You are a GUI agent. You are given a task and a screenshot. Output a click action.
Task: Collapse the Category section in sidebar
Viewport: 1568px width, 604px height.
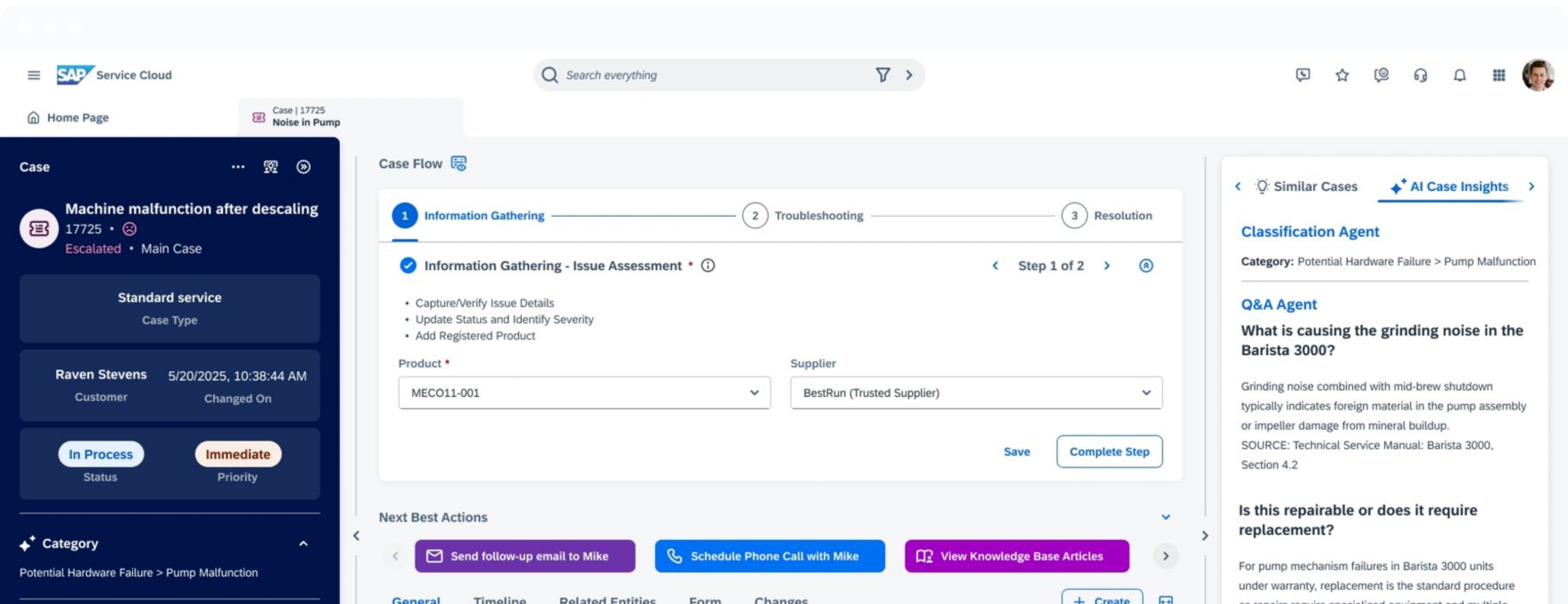[x=303, y=544]
